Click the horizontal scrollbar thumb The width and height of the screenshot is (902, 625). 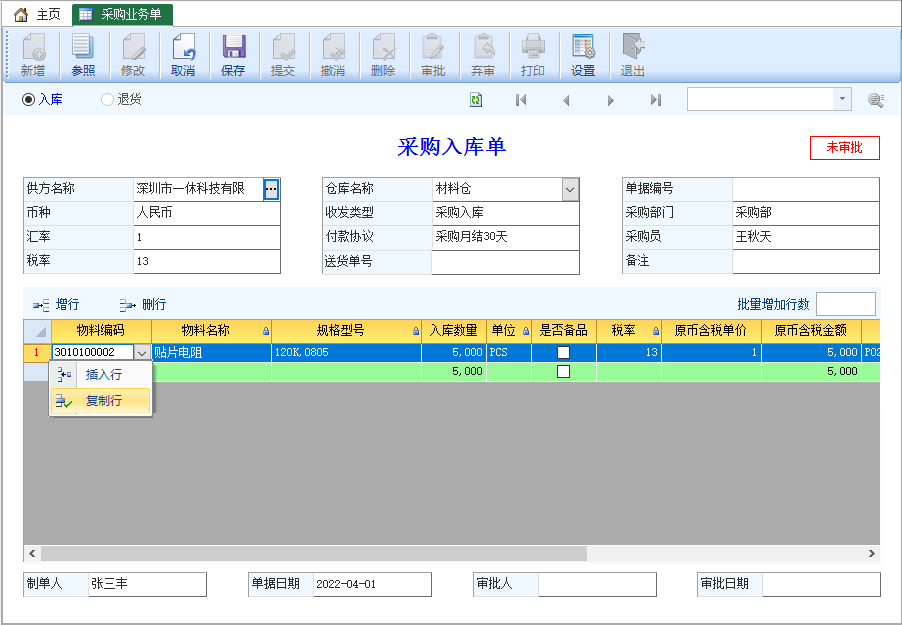coord(314,554)
